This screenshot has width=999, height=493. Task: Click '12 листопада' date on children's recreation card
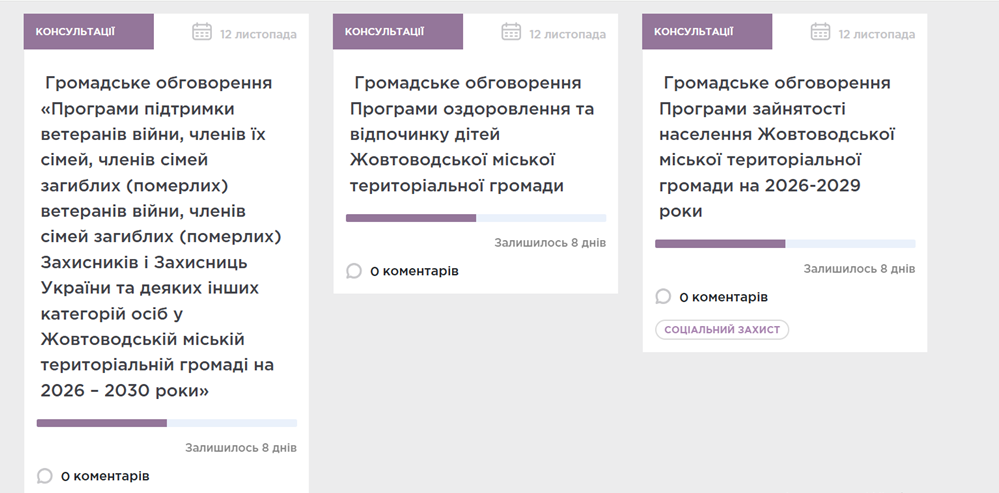[567, 34]
